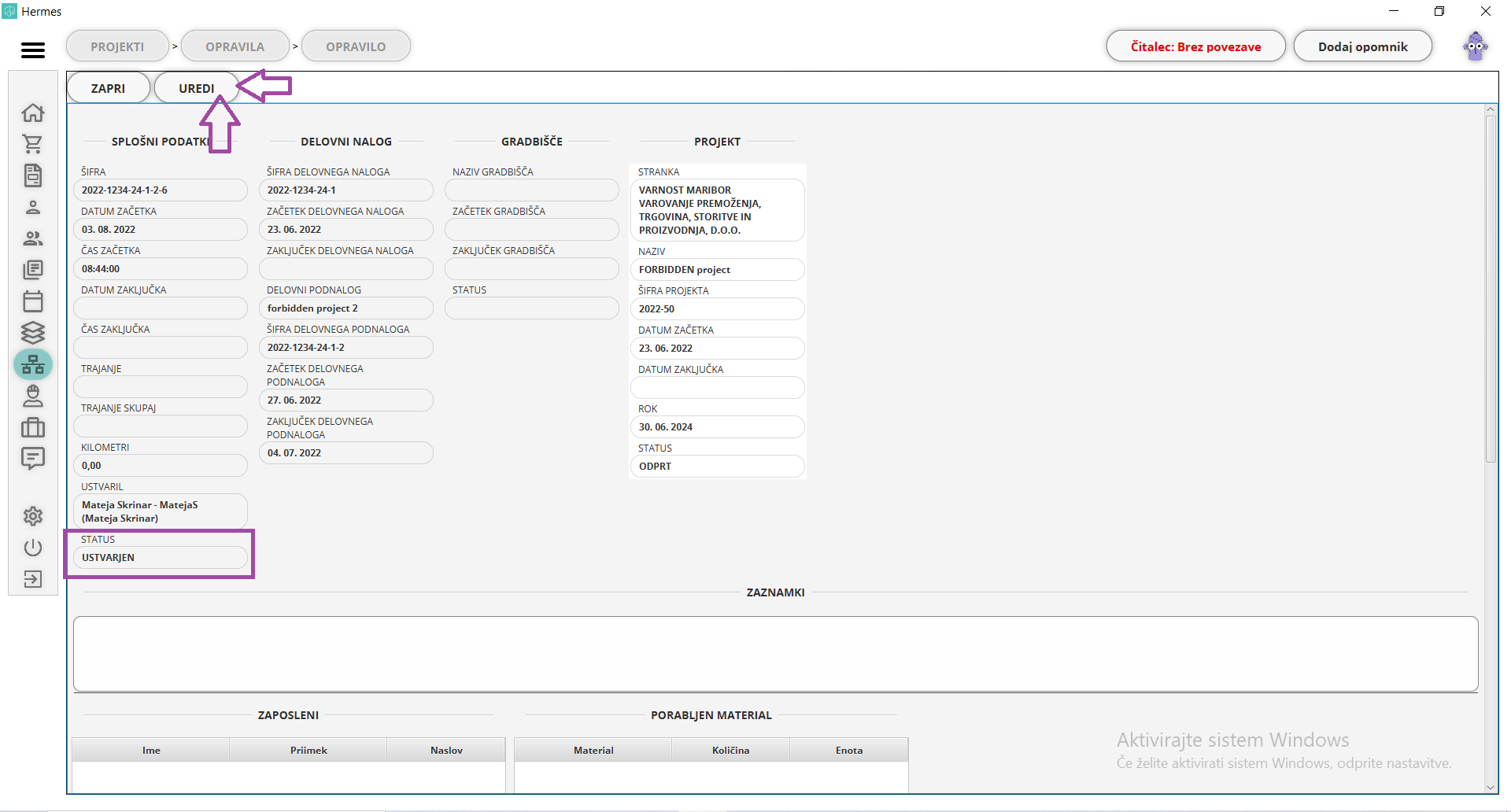Viewport: 1511px width, 812px height.
Task: Click the Hermes app icon in title bar
Action: tap(9, 11)
